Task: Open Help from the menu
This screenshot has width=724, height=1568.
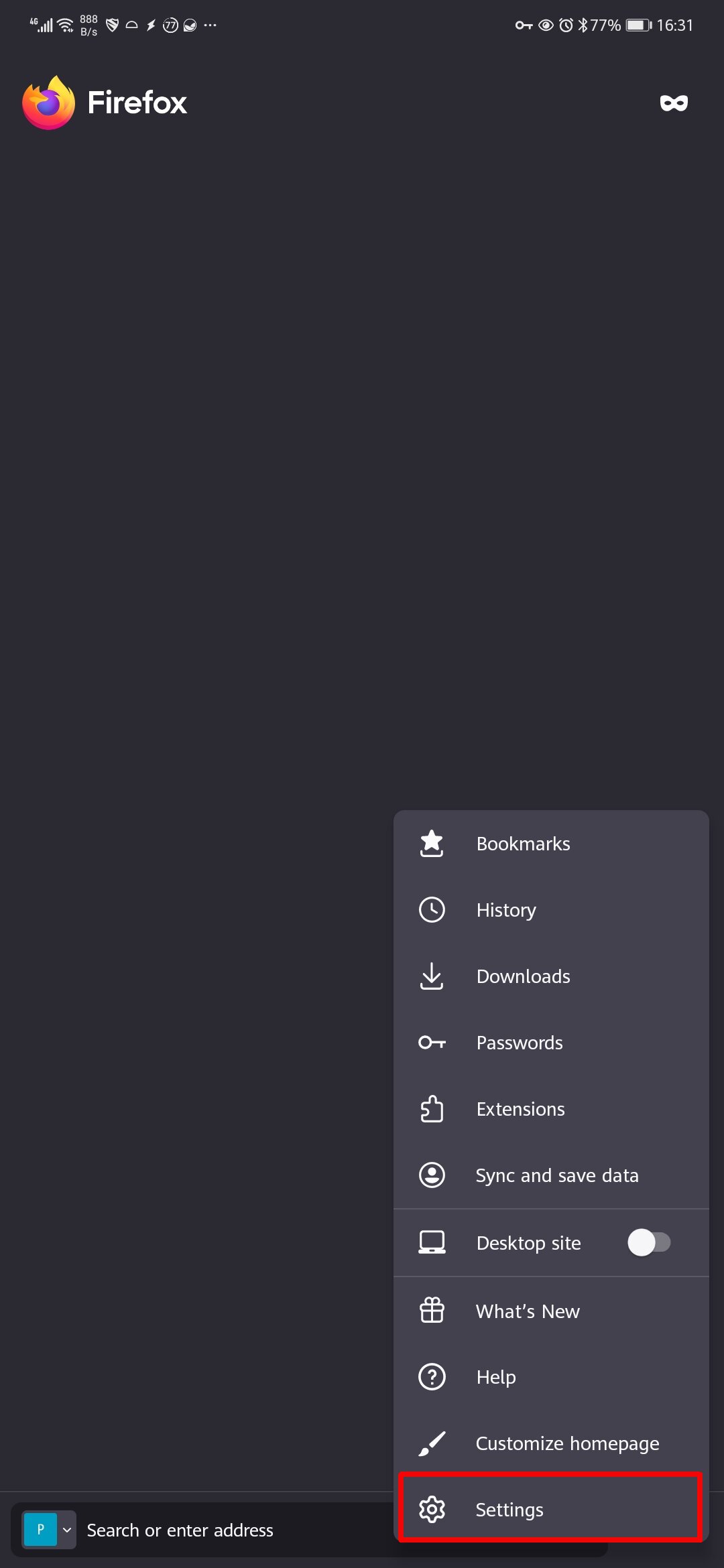Action: (496, 1377)
